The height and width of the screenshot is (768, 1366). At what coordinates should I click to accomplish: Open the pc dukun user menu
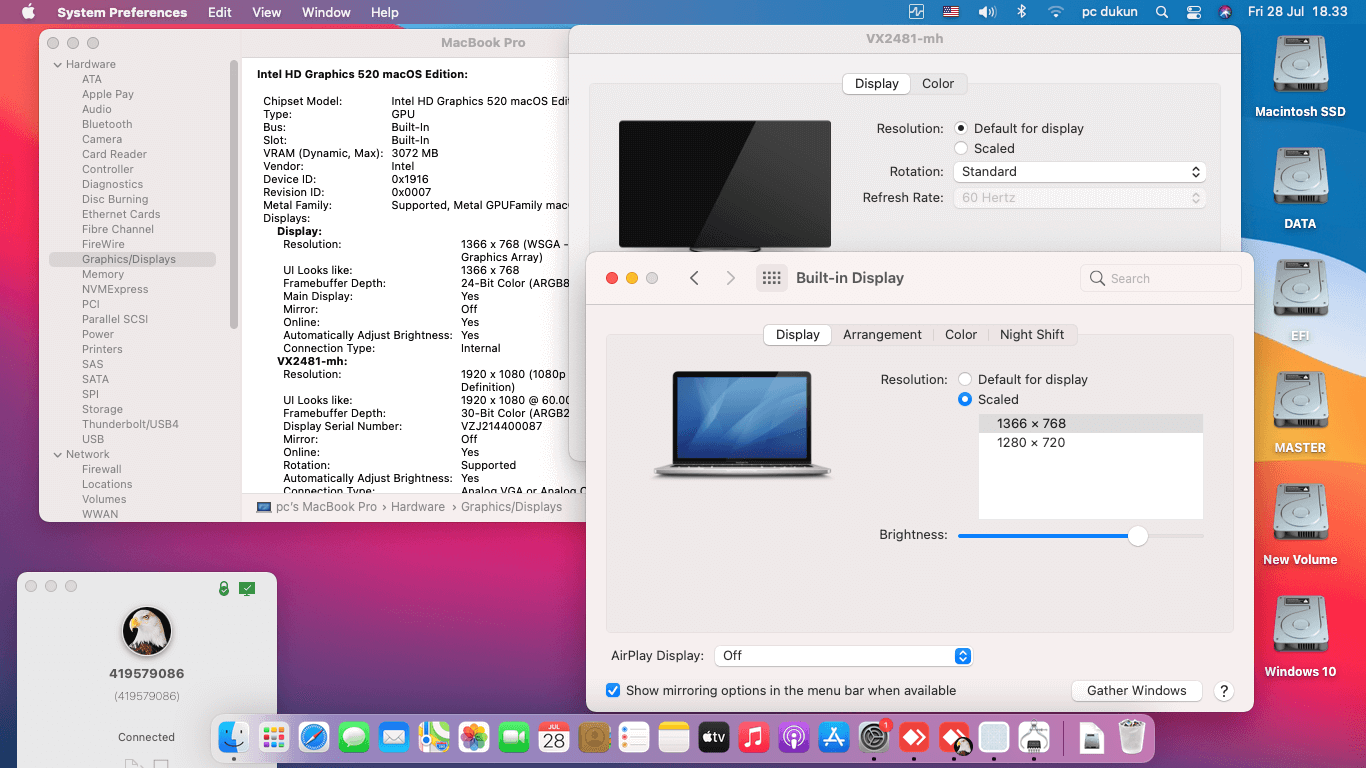[1110, 12]
